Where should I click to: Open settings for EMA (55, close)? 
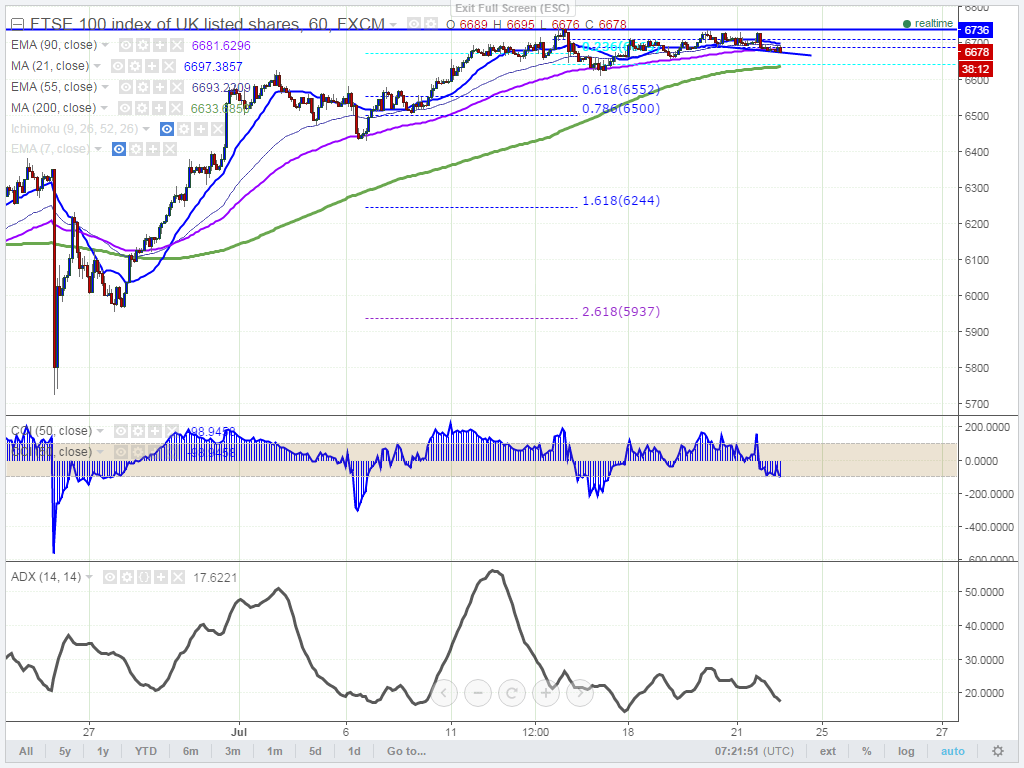coord(143,87)
